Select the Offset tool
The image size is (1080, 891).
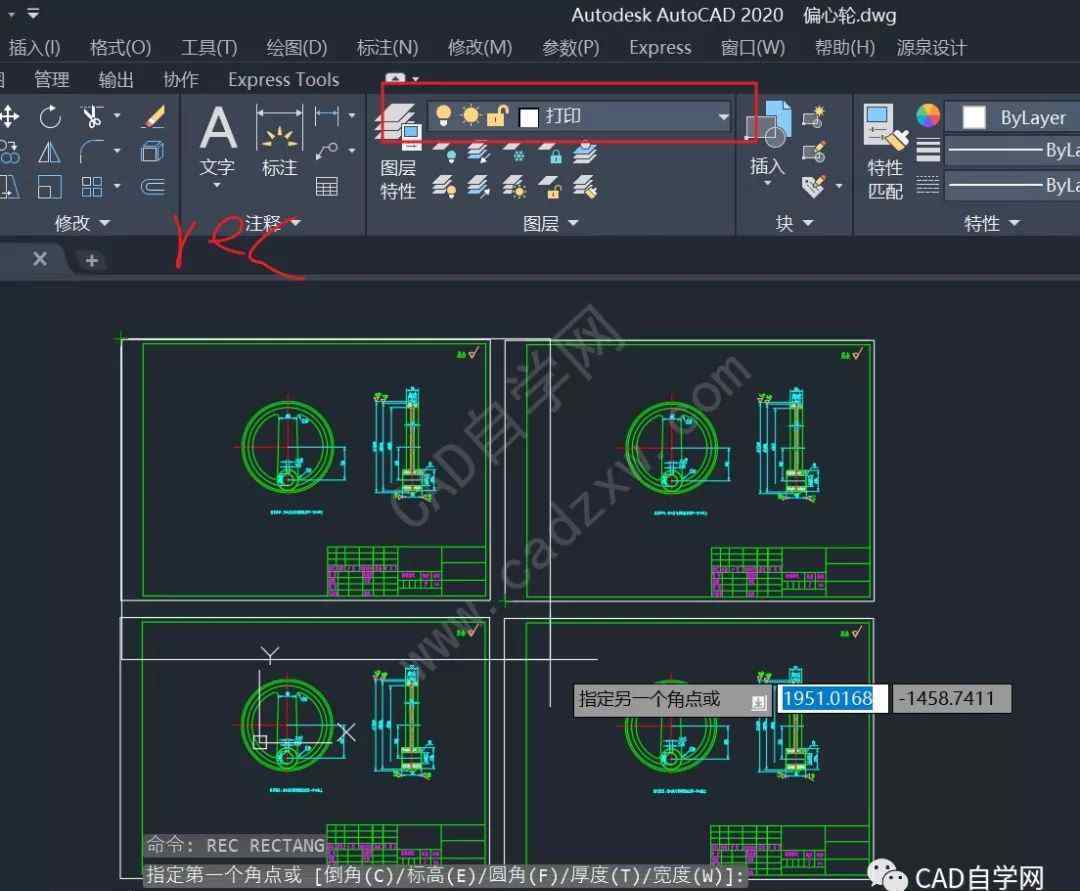(x=152, y=187)
